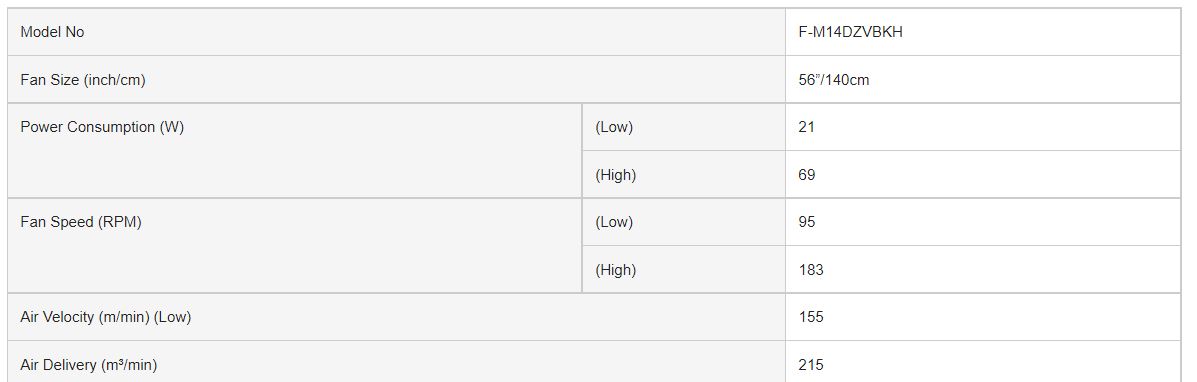Click the (Low) label under Power Consumption
The image size is (1197, 382).
(x=615, y=127)
